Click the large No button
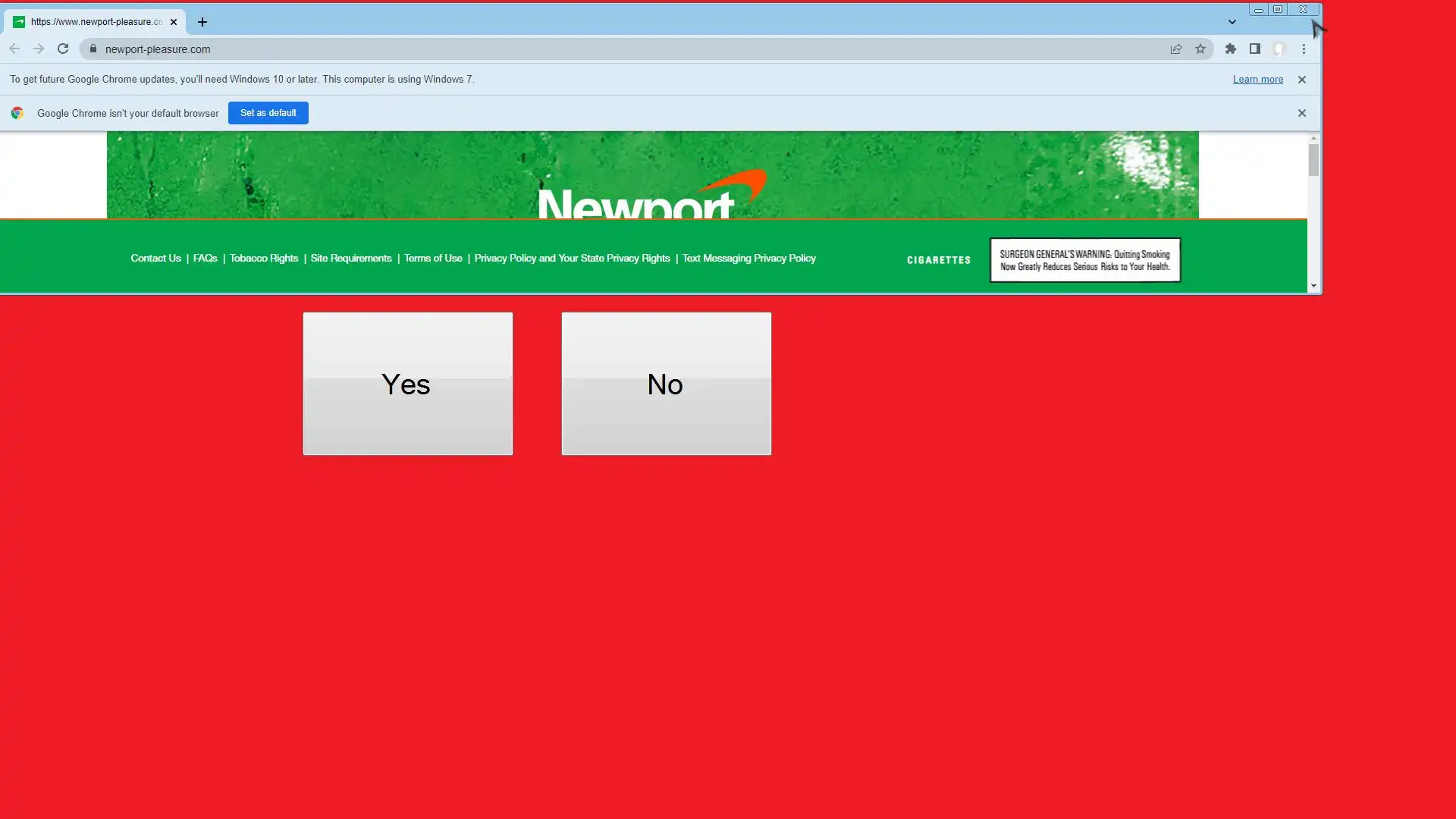This screenshot has width=1456, height=819. (666, 384)
